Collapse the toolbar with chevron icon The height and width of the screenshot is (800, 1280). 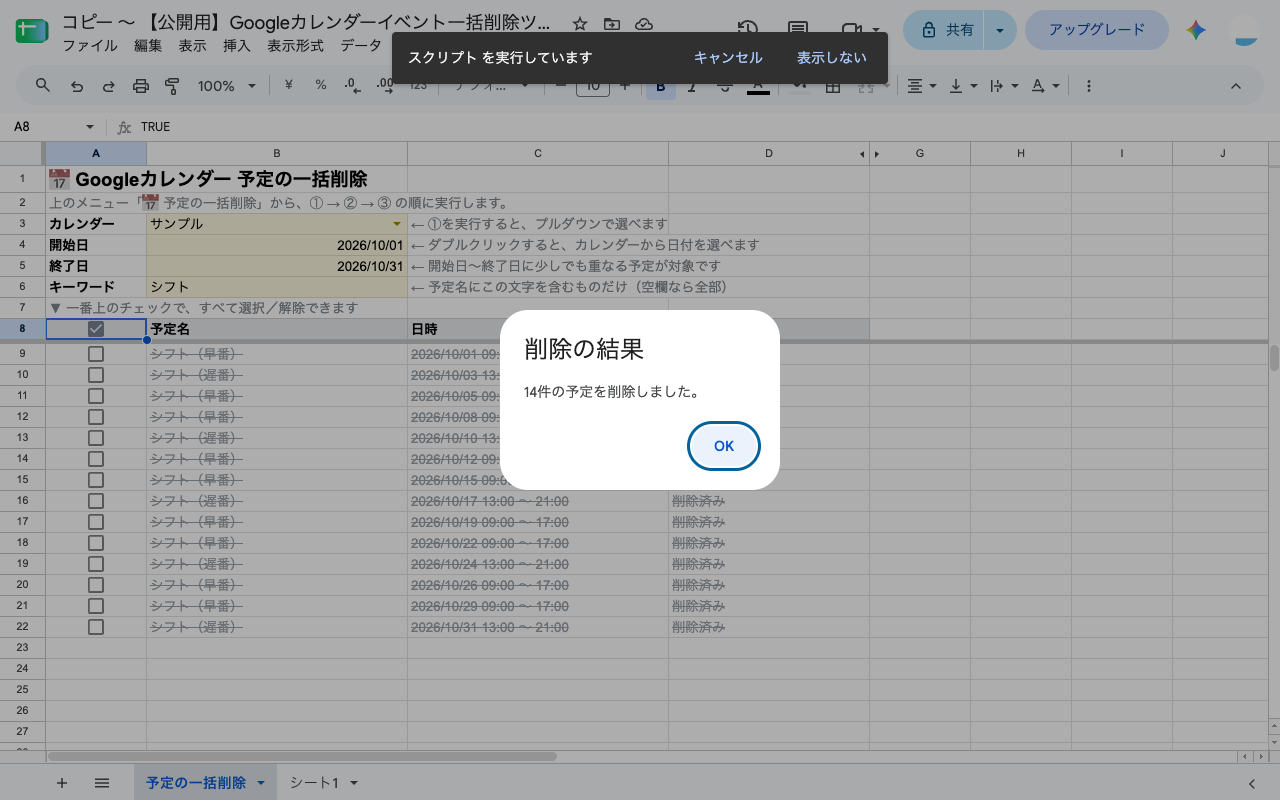(1236, 86)
